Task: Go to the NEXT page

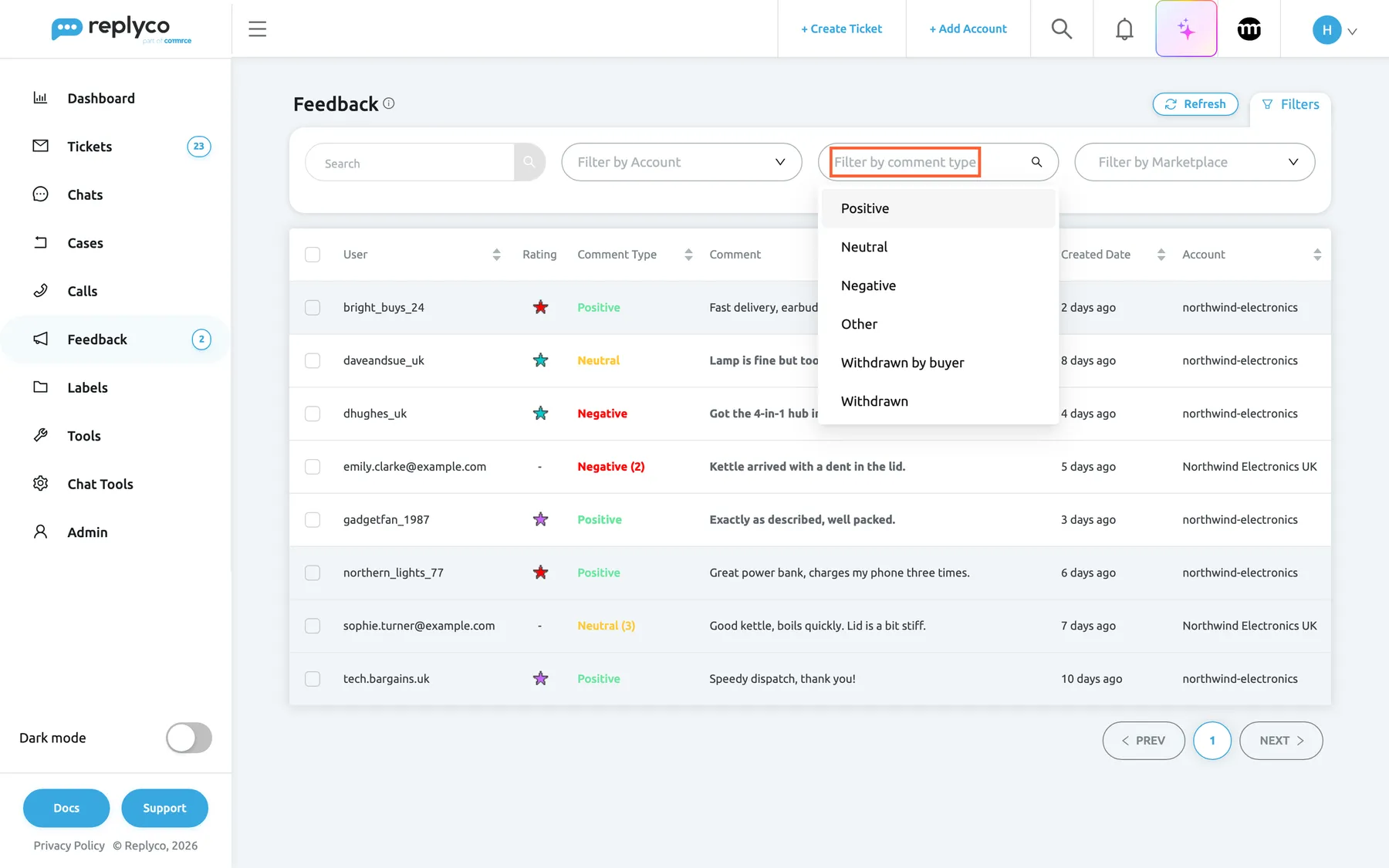Action: coord(1281,741)
